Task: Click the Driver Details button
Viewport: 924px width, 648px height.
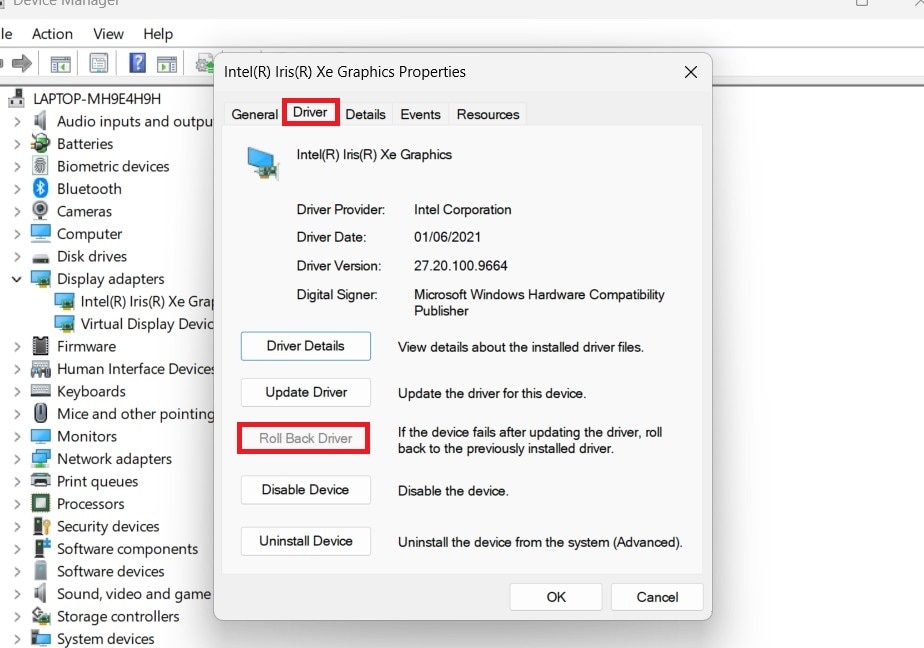Action: coord(305,346)
